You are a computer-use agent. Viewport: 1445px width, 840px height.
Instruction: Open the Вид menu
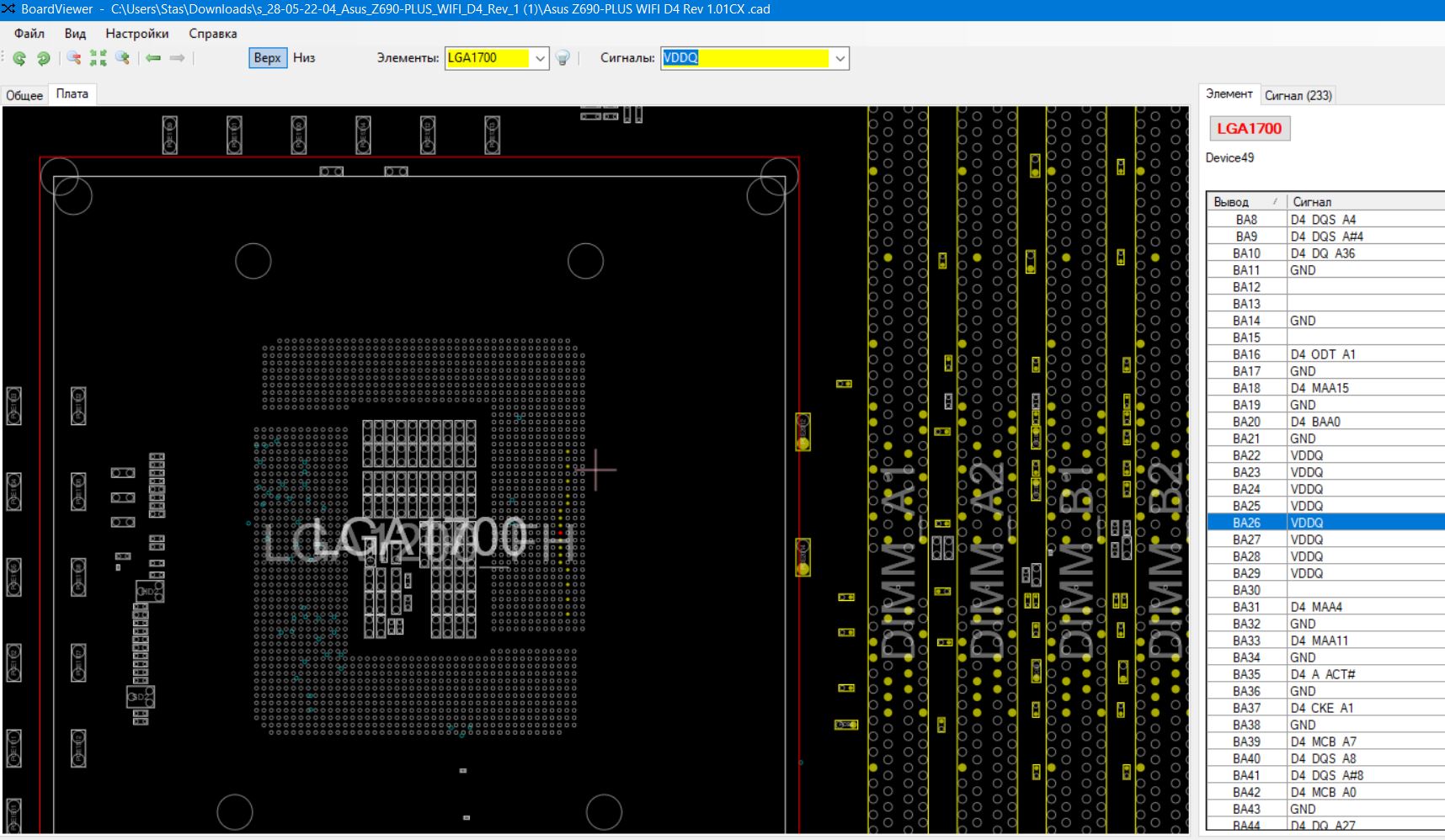coord(75,34)
